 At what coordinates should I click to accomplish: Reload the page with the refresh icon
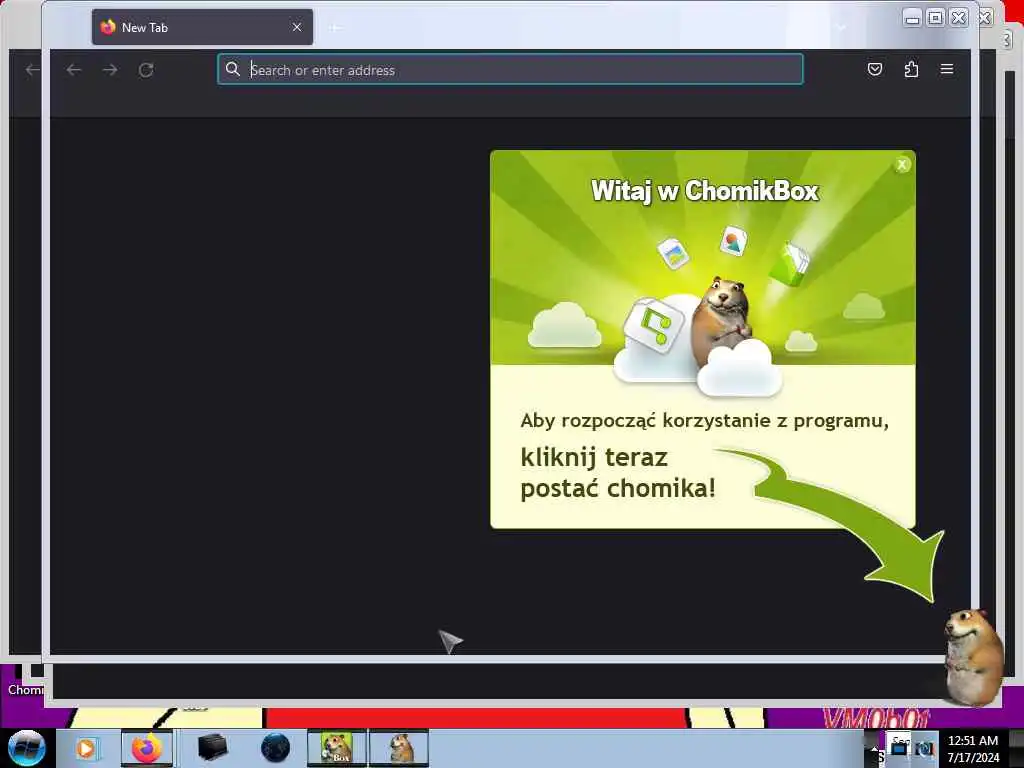click(x=146, y=70)
